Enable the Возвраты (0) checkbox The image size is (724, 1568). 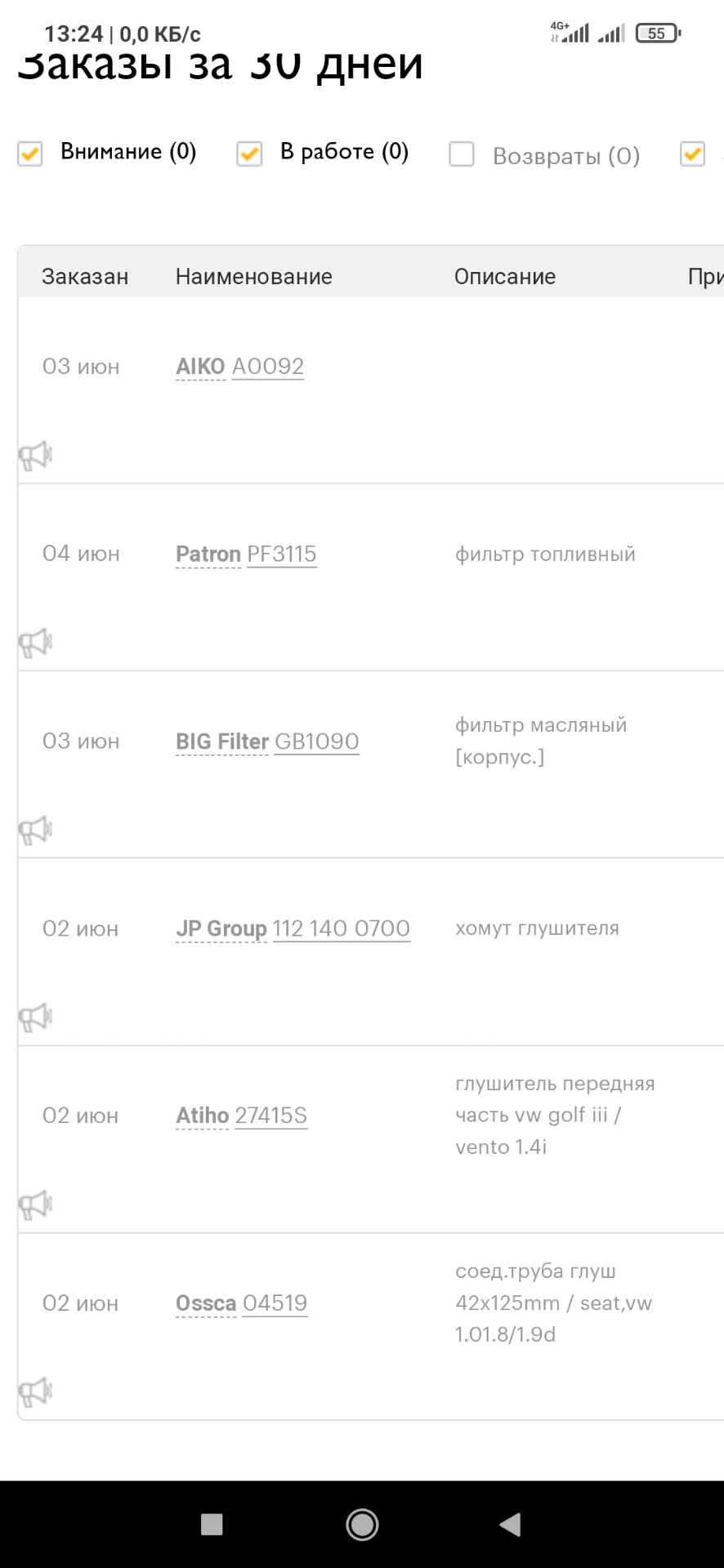pos(462,154)
